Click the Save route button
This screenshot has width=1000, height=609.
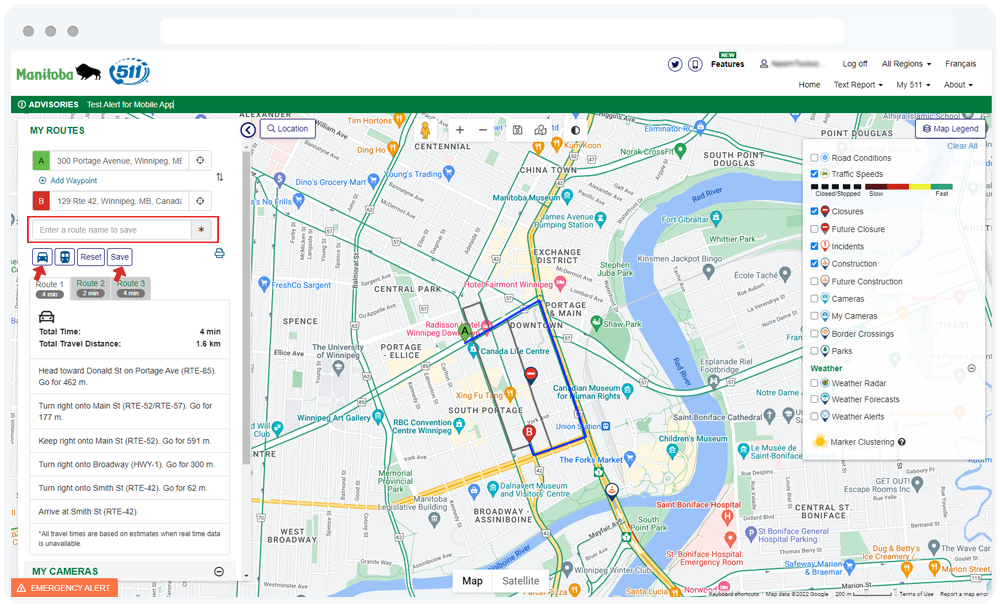point(119,257)
